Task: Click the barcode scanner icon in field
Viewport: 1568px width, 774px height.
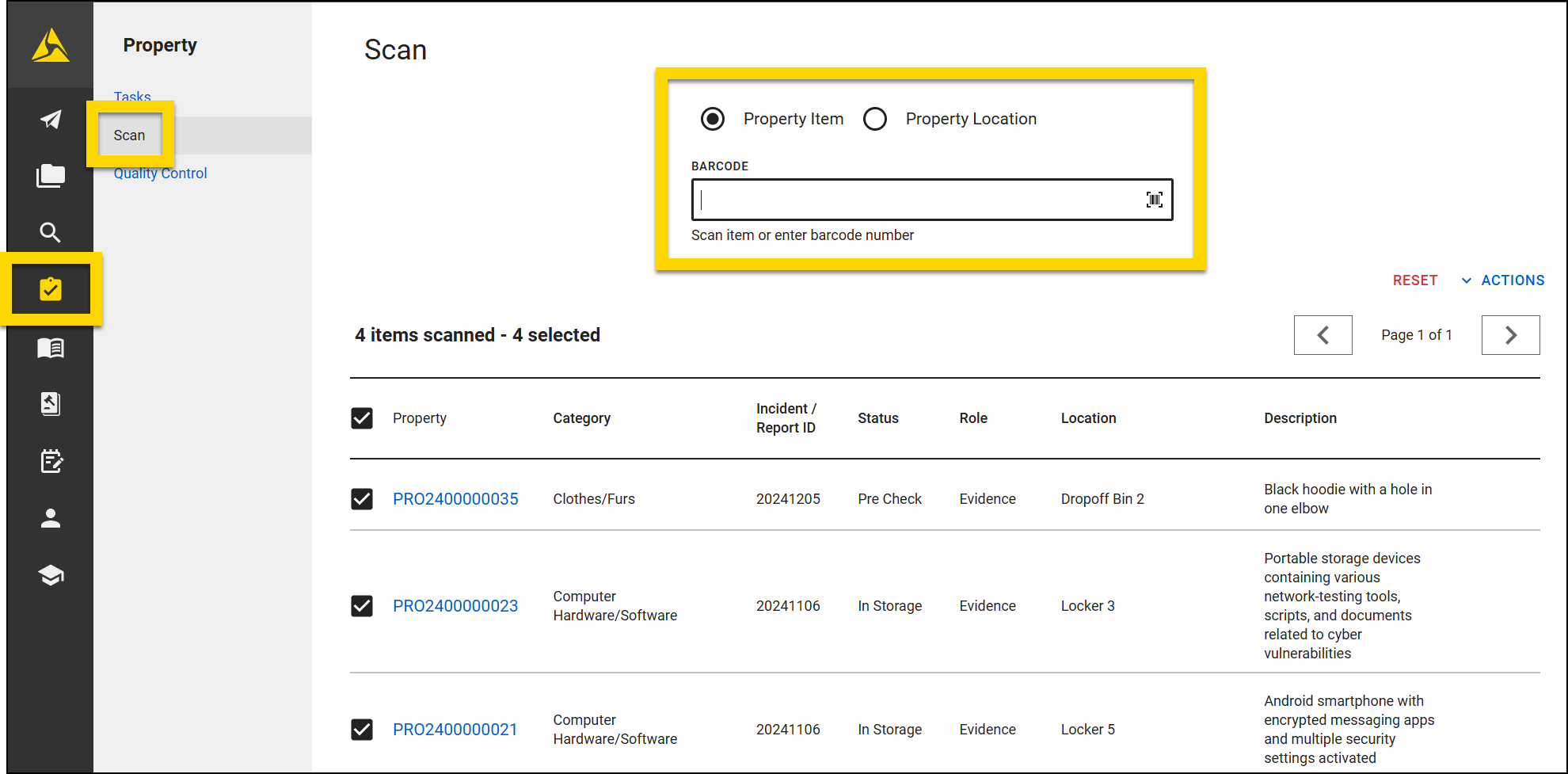Action: click(1154, 200)
